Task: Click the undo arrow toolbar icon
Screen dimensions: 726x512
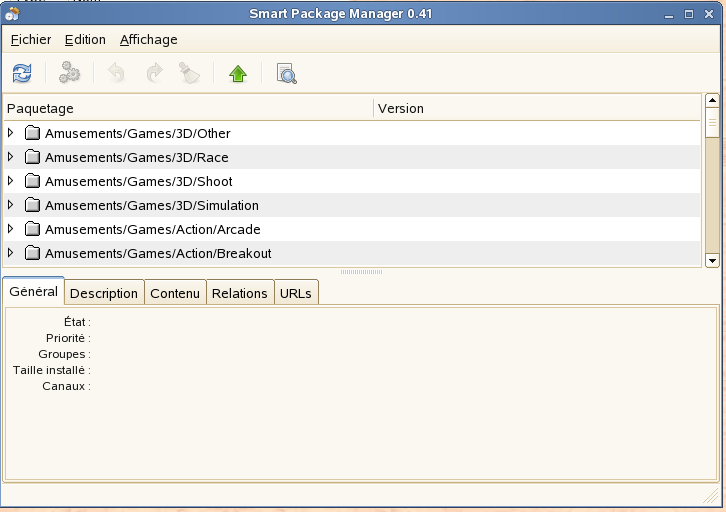Action: coord(116,73)
